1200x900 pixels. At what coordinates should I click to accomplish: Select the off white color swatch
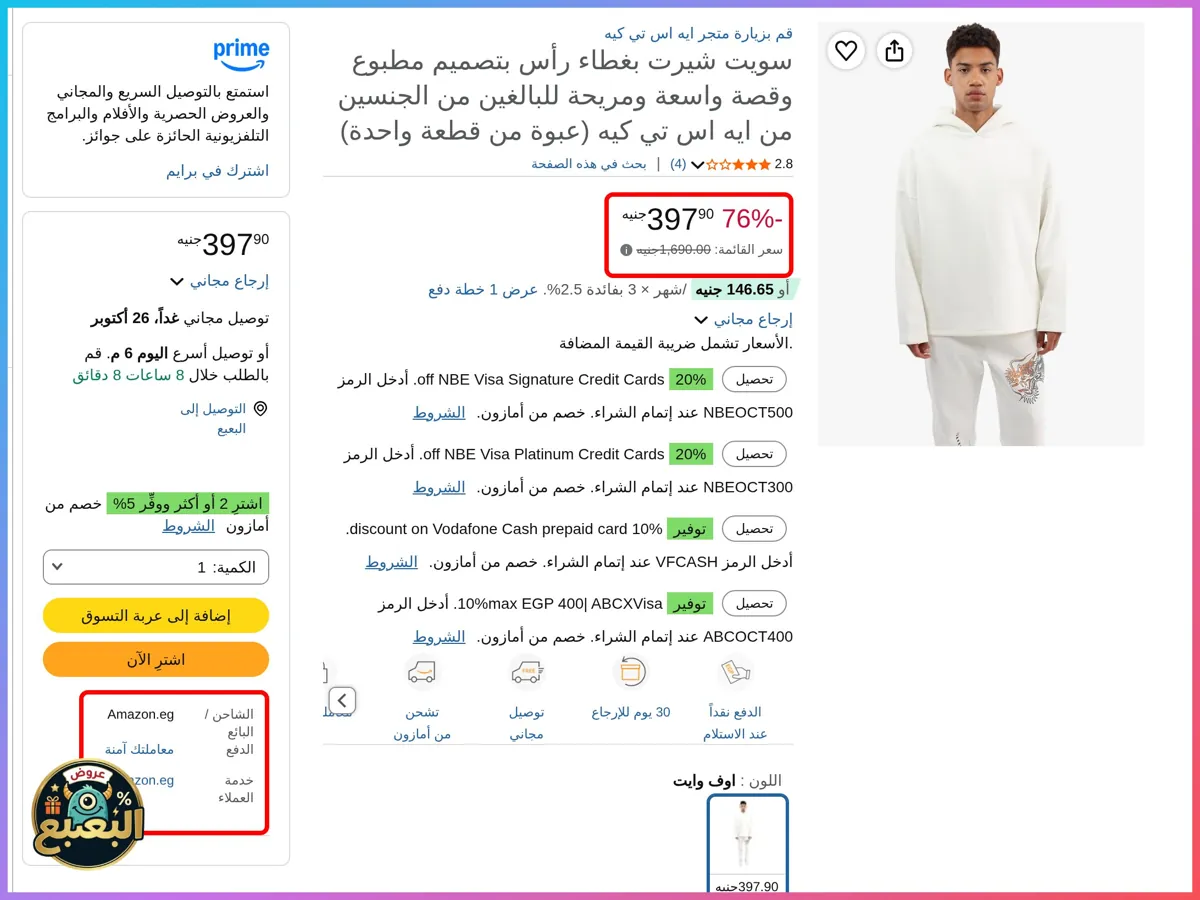coord(747,845)
